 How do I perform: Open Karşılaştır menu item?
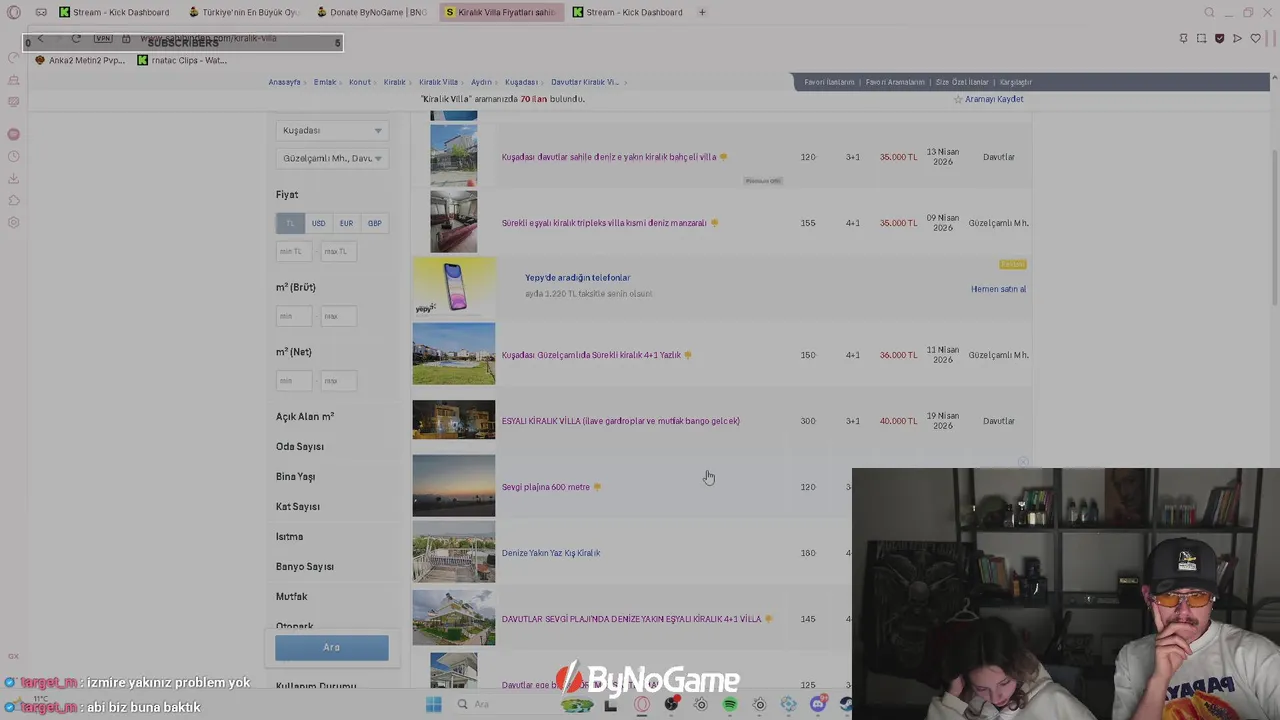[1016, 82]
